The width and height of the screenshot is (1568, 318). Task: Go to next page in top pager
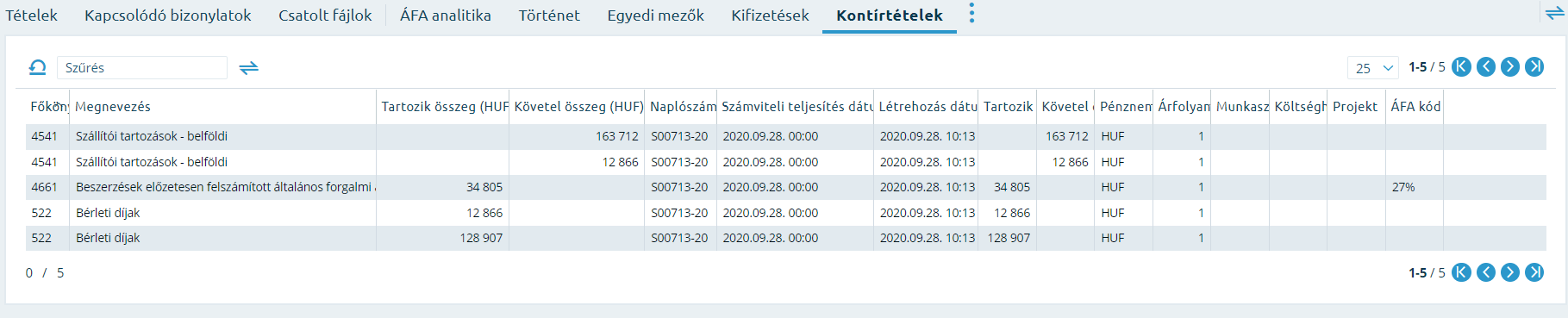(x=1509, y=66)
